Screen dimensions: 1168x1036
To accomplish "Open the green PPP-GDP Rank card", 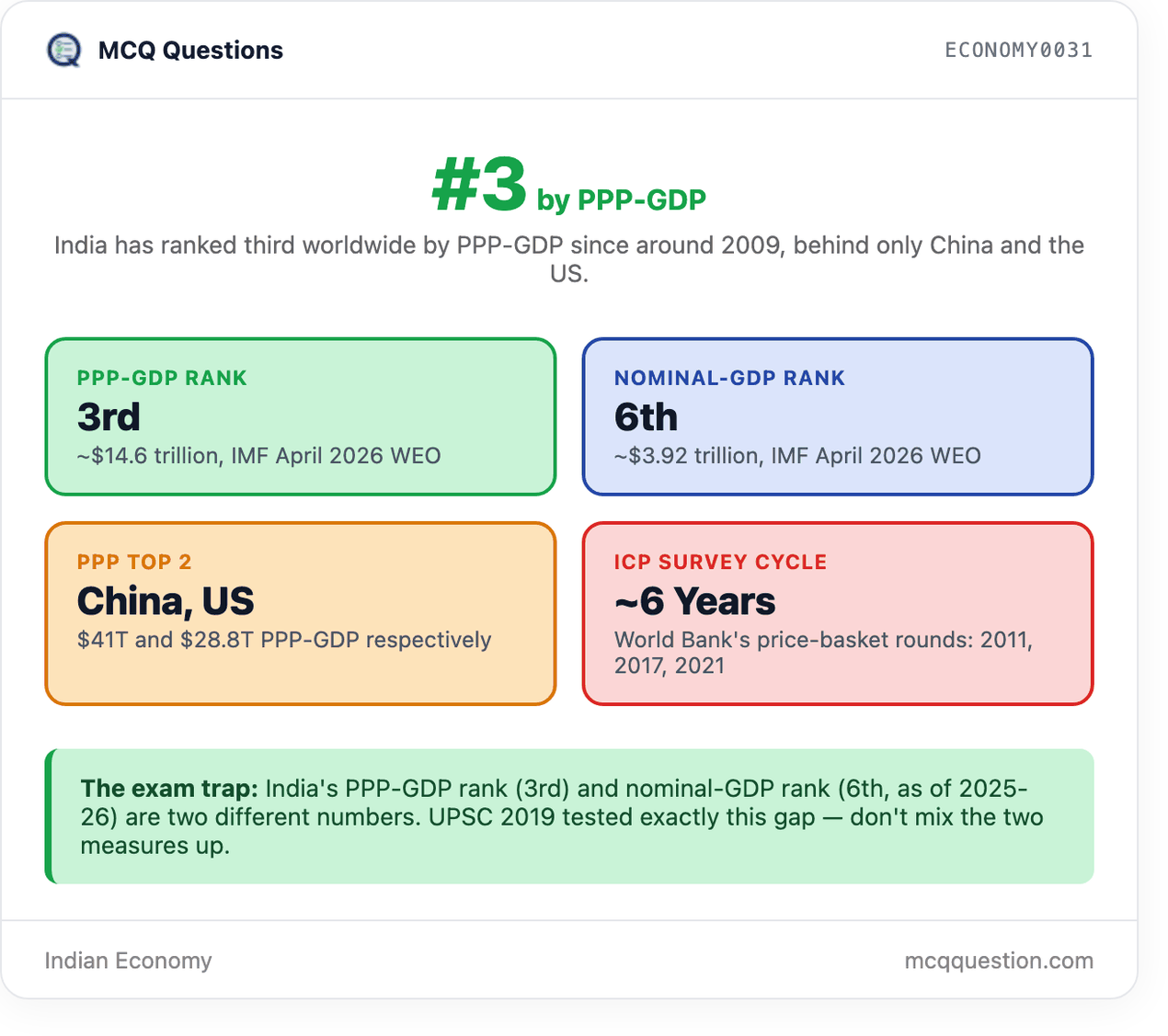I will [x=301, y=416].
